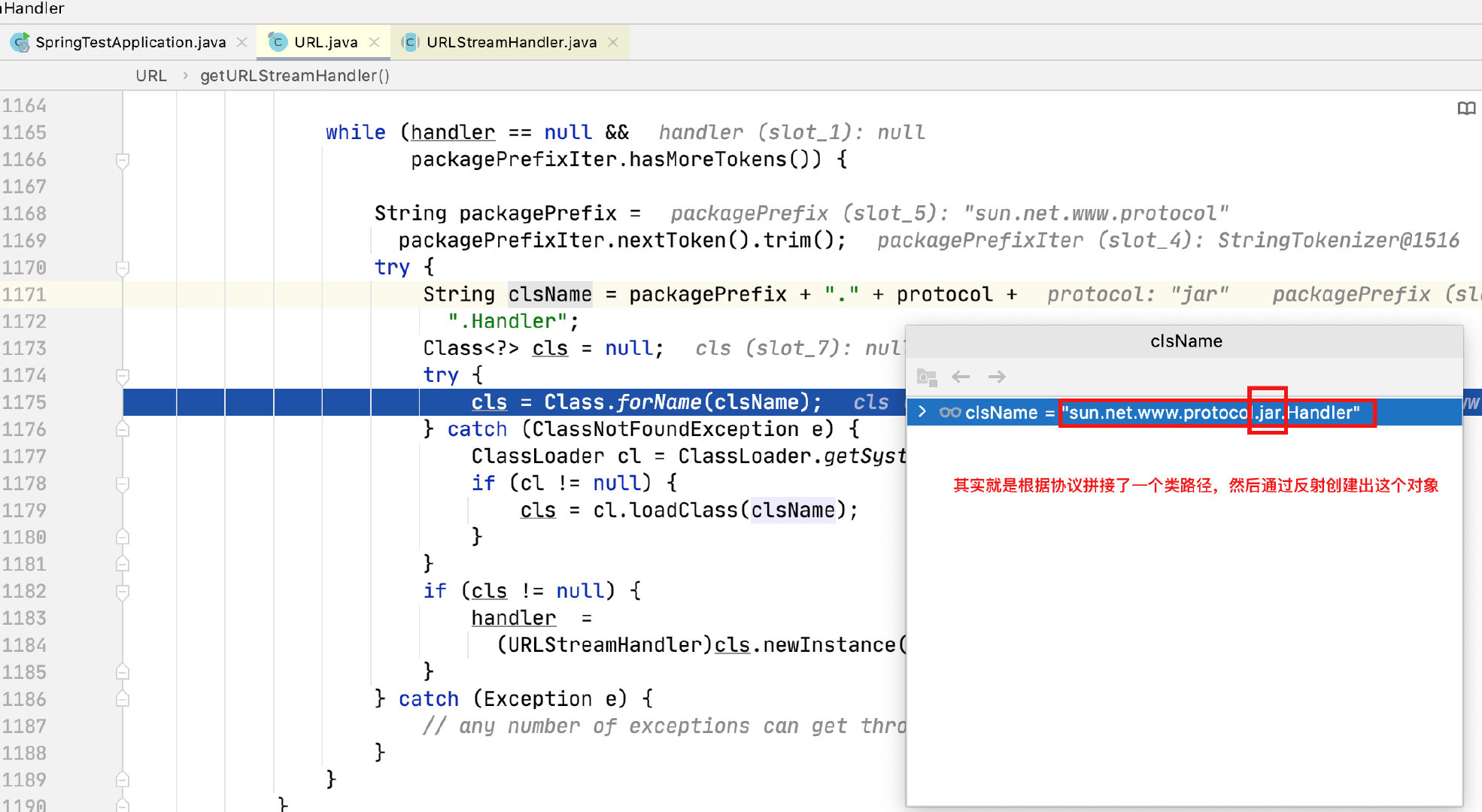Toggle the fold marker at line 1176
The image size is (1482, 812).
tap(123, 429)
